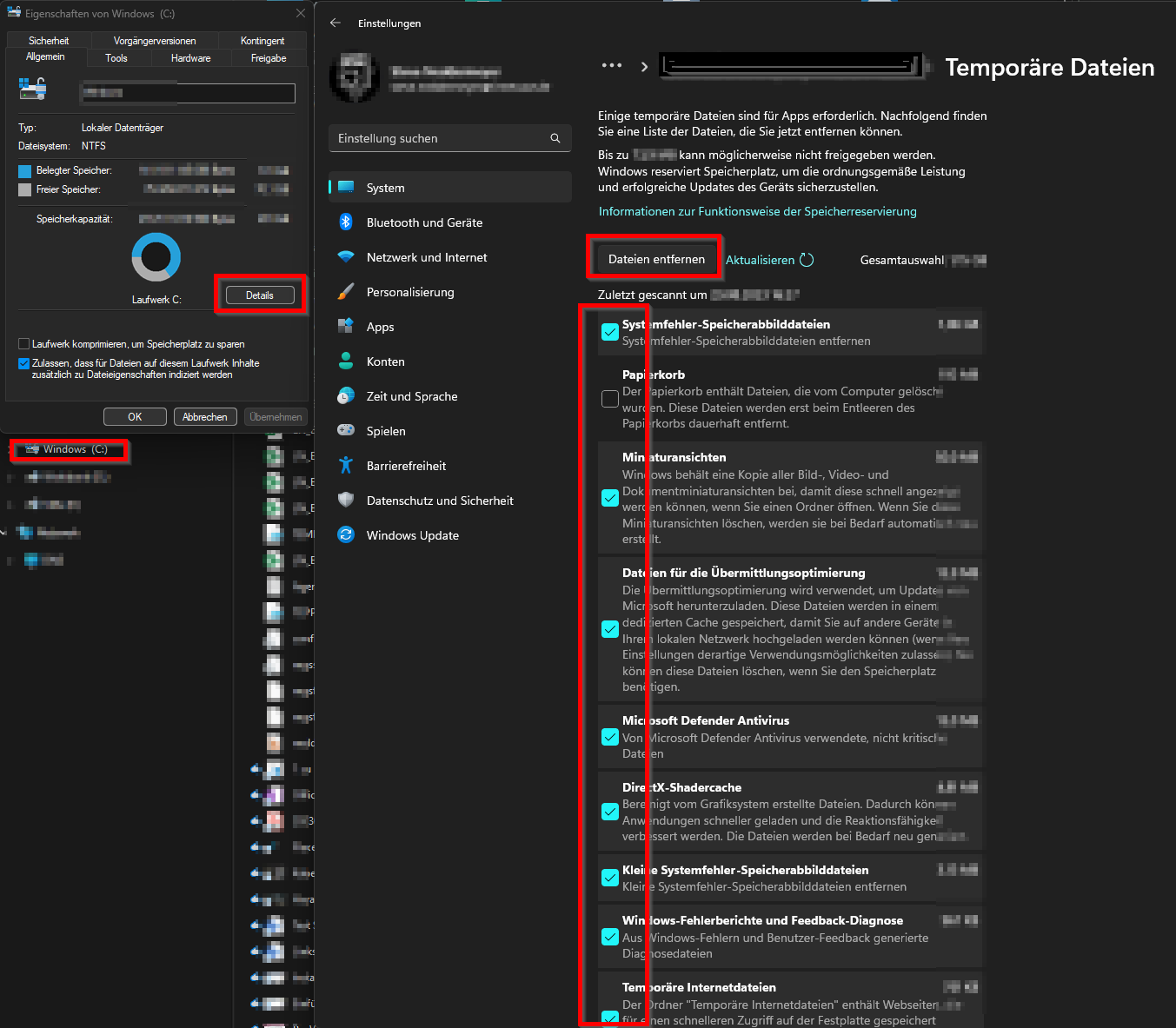Click the Laufwerk C usage donut chart
This screenshot has width=1176, height=1028.
coord(156,257)
